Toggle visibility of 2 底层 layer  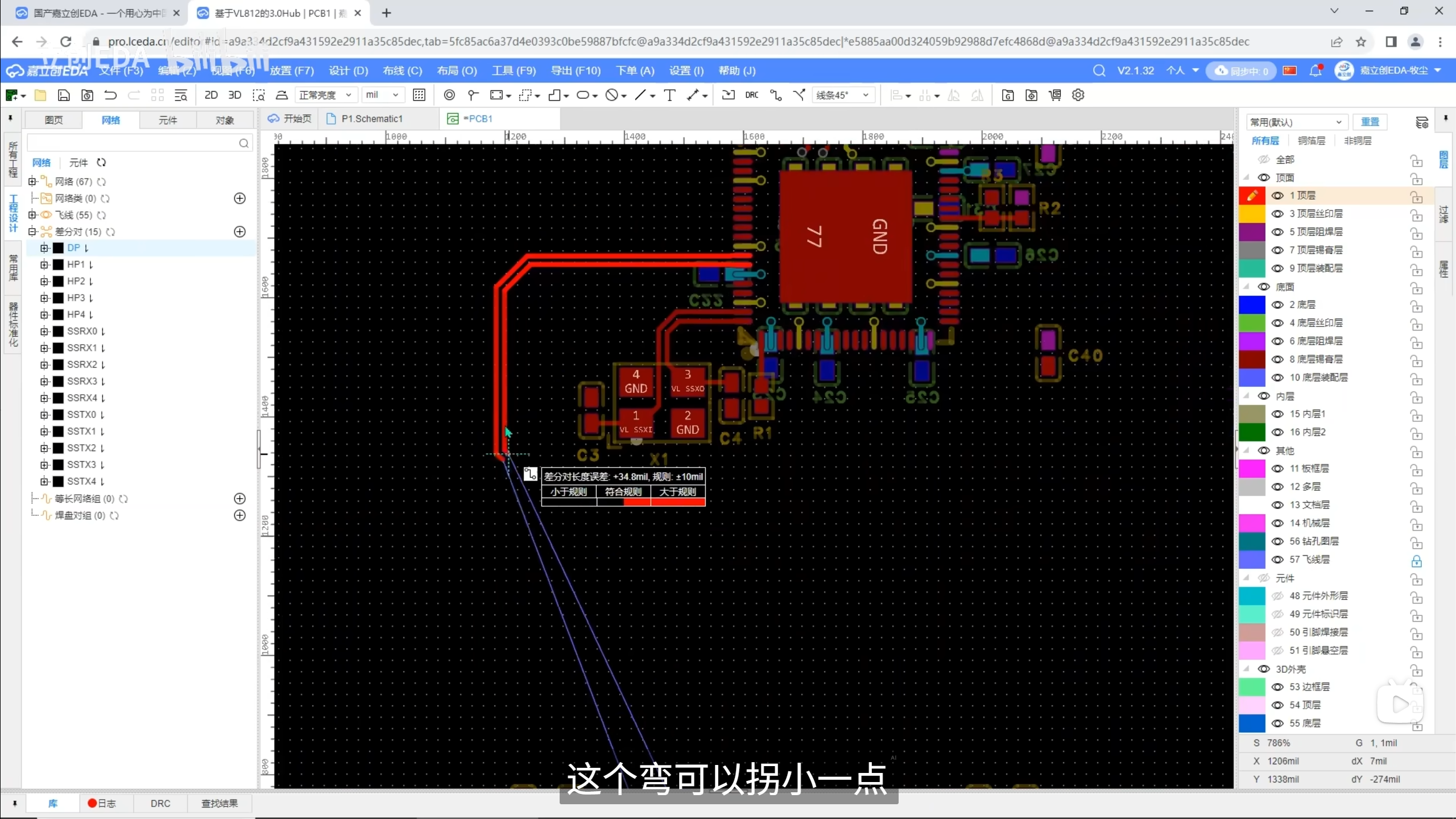(x=1277, y=305)
